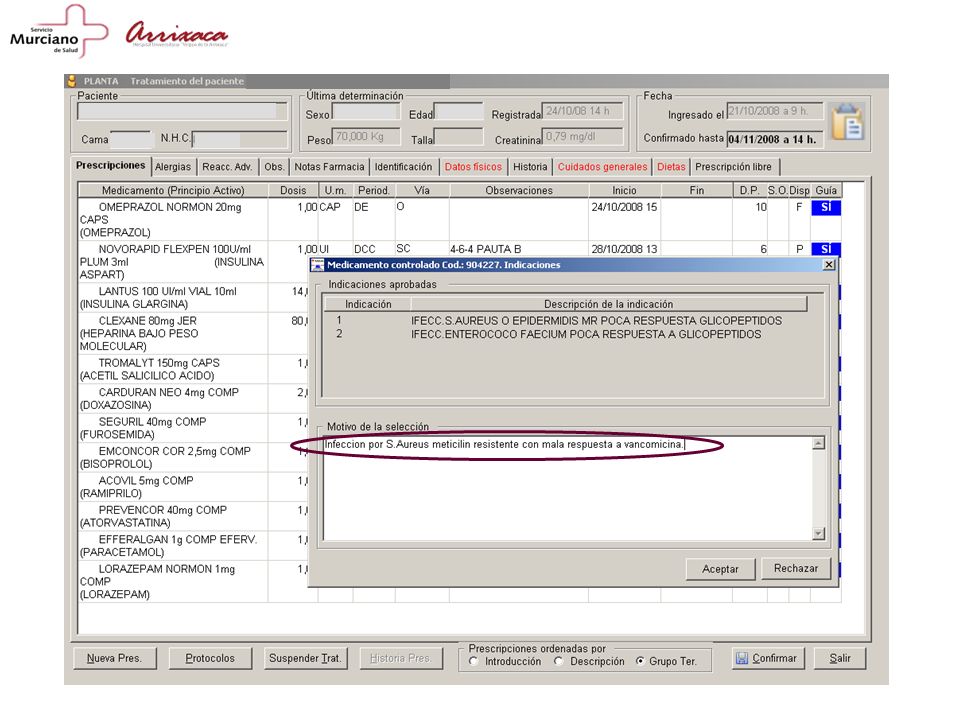Click the Observaciones column header
Image resolution: width=960 pixels, height=720 pixels.
519,190
